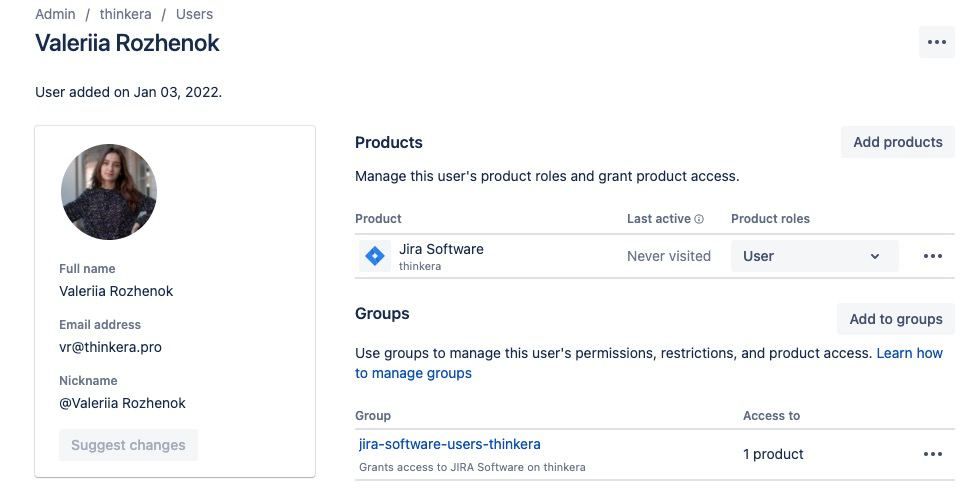Click the Add to groups button
The height and width of the screenshot is (491, 980).
(895, 319)
